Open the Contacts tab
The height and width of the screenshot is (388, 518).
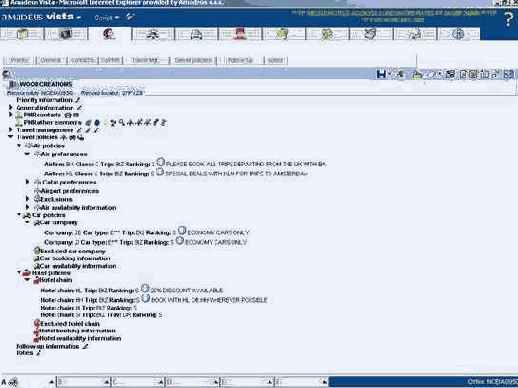(82, 60)
